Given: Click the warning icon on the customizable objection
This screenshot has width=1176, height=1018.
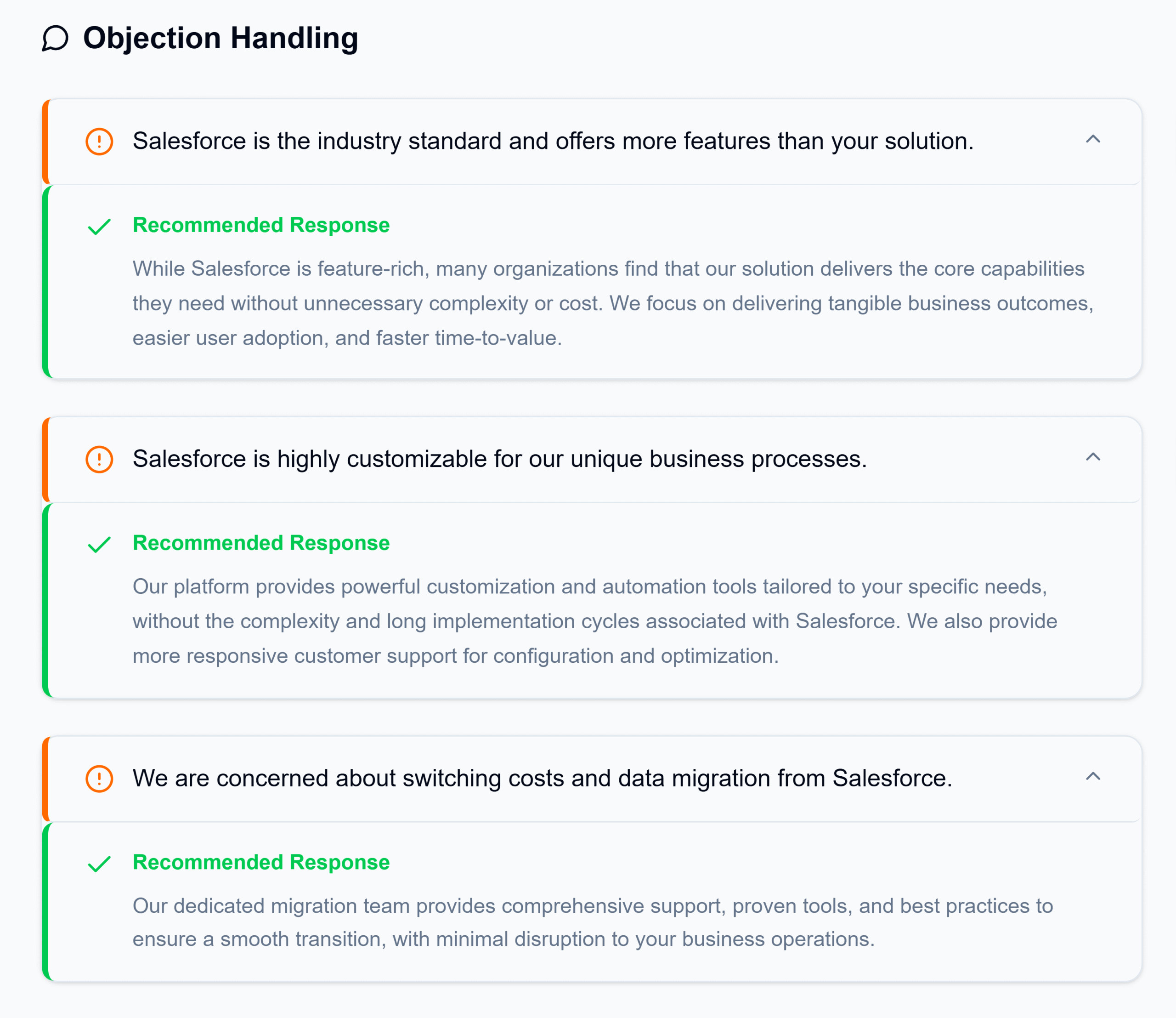Looking at the screenshot, I should coord(99,459).
